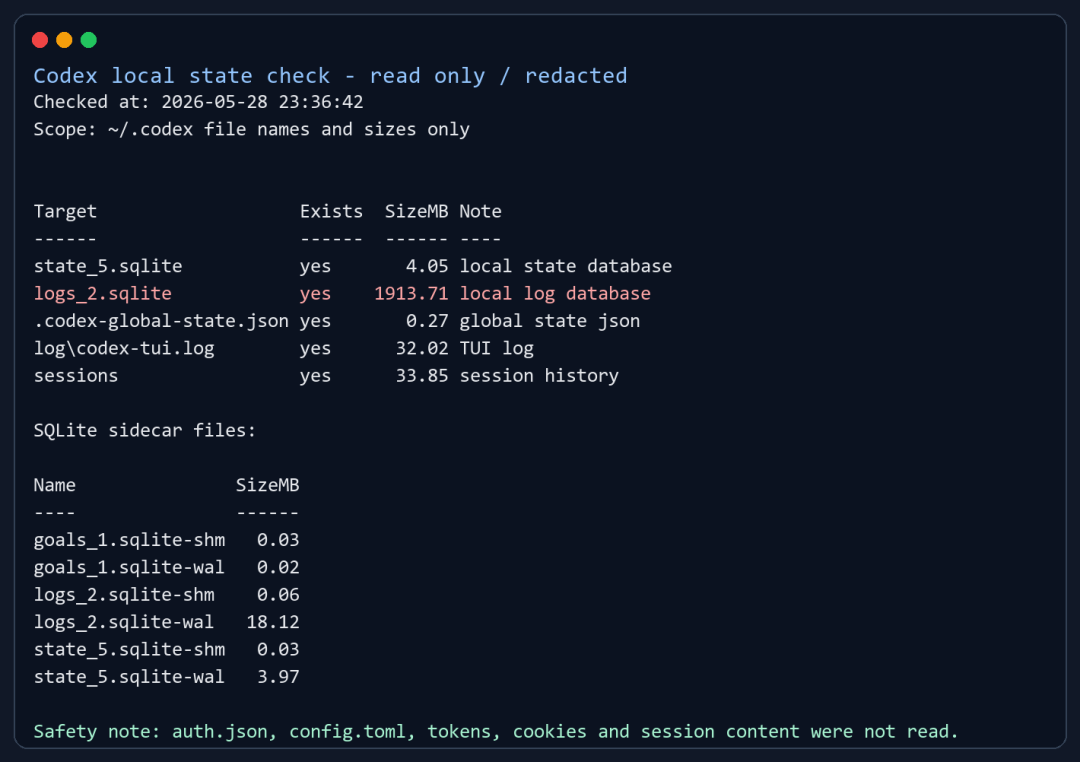Screen dimensions: 1080x762
Task: Select 'logs_2.sqlite-wal' file name
Action: tap(124, 622)
